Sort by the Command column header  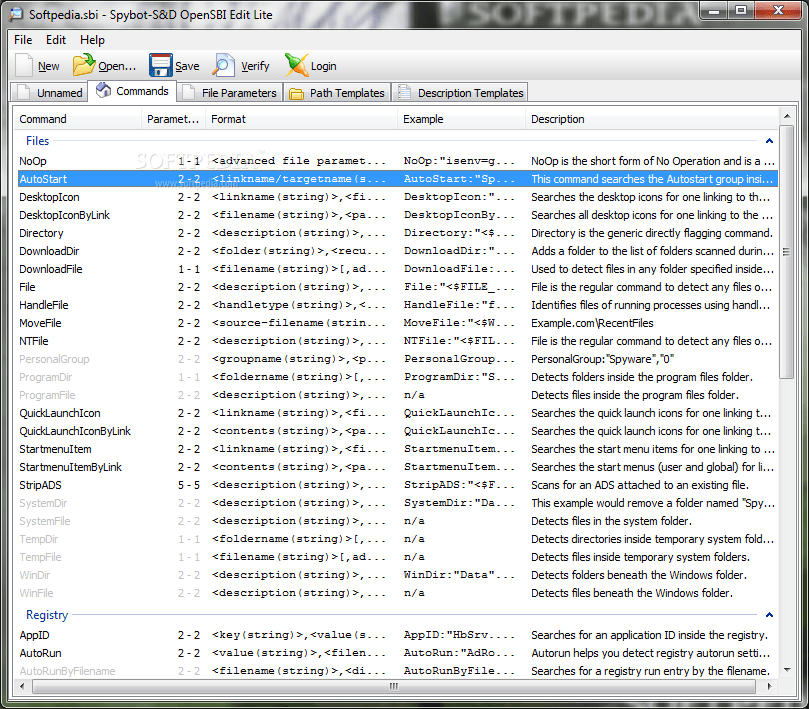click(x=77, y=119)
